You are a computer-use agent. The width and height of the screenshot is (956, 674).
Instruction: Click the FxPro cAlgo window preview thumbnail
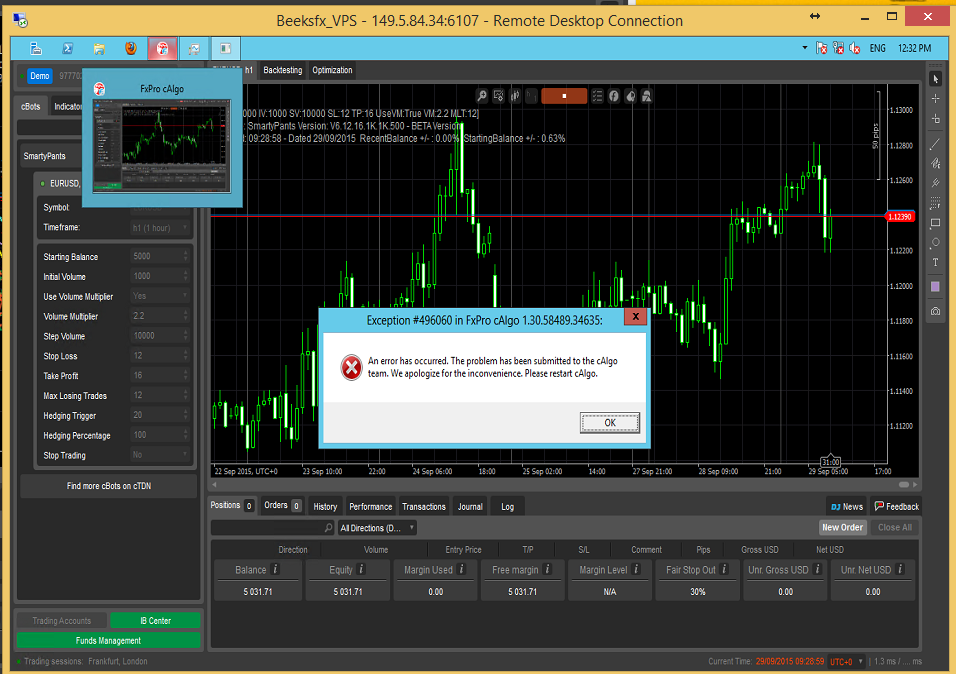(x=162, y=146)
